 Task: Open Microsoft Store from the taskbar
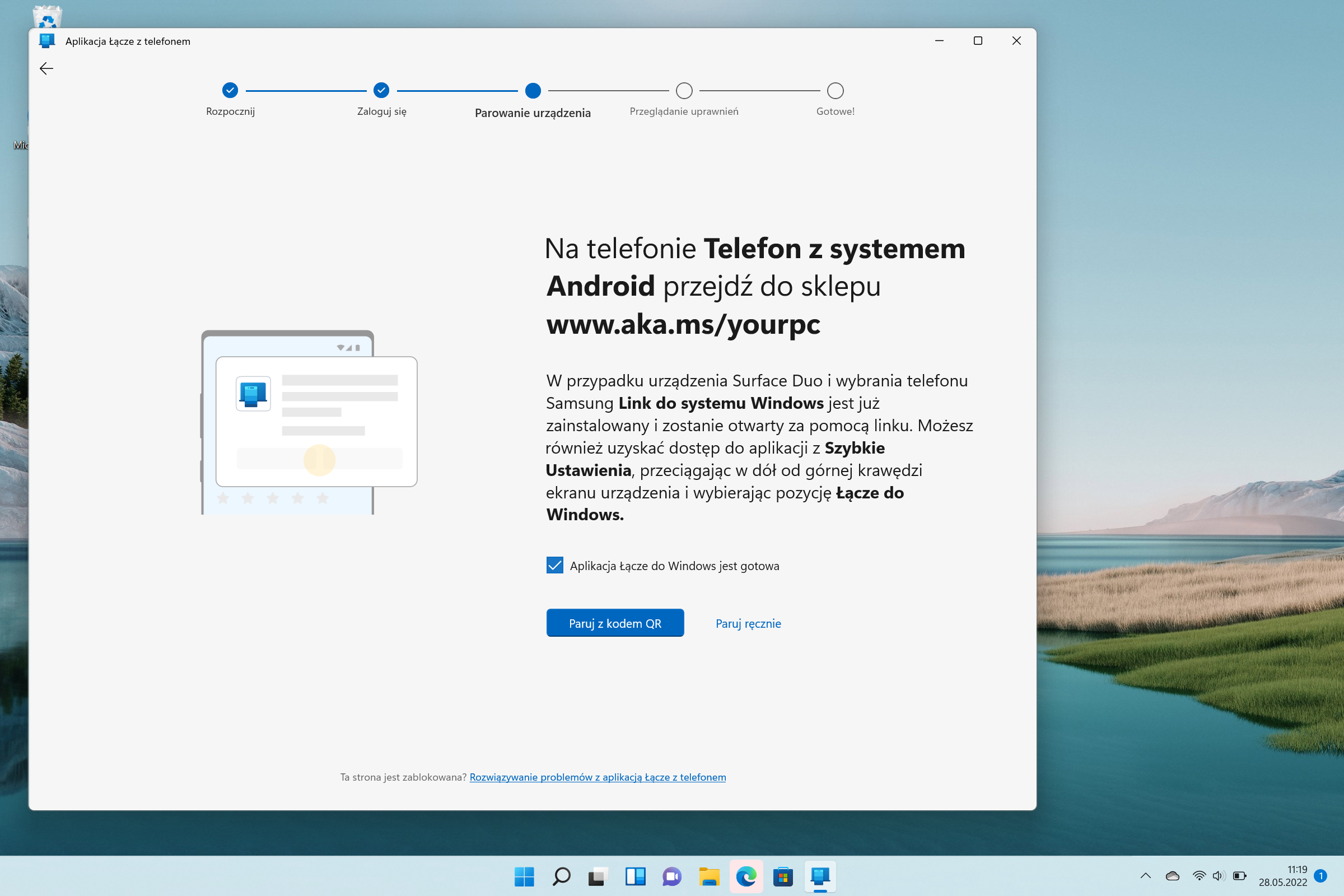[783, 876]
